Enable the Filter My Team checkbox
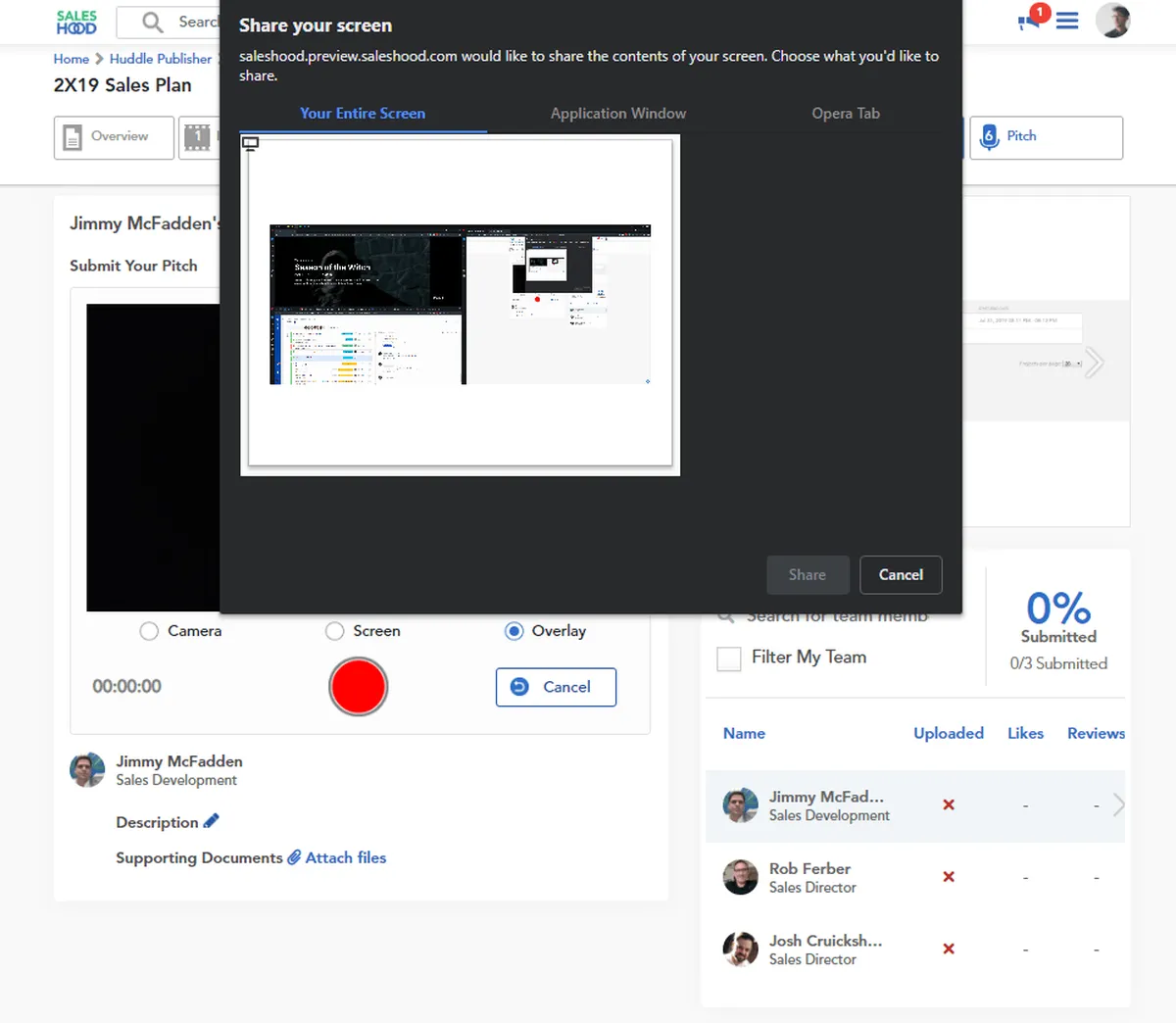 click(x=729, y=658)
